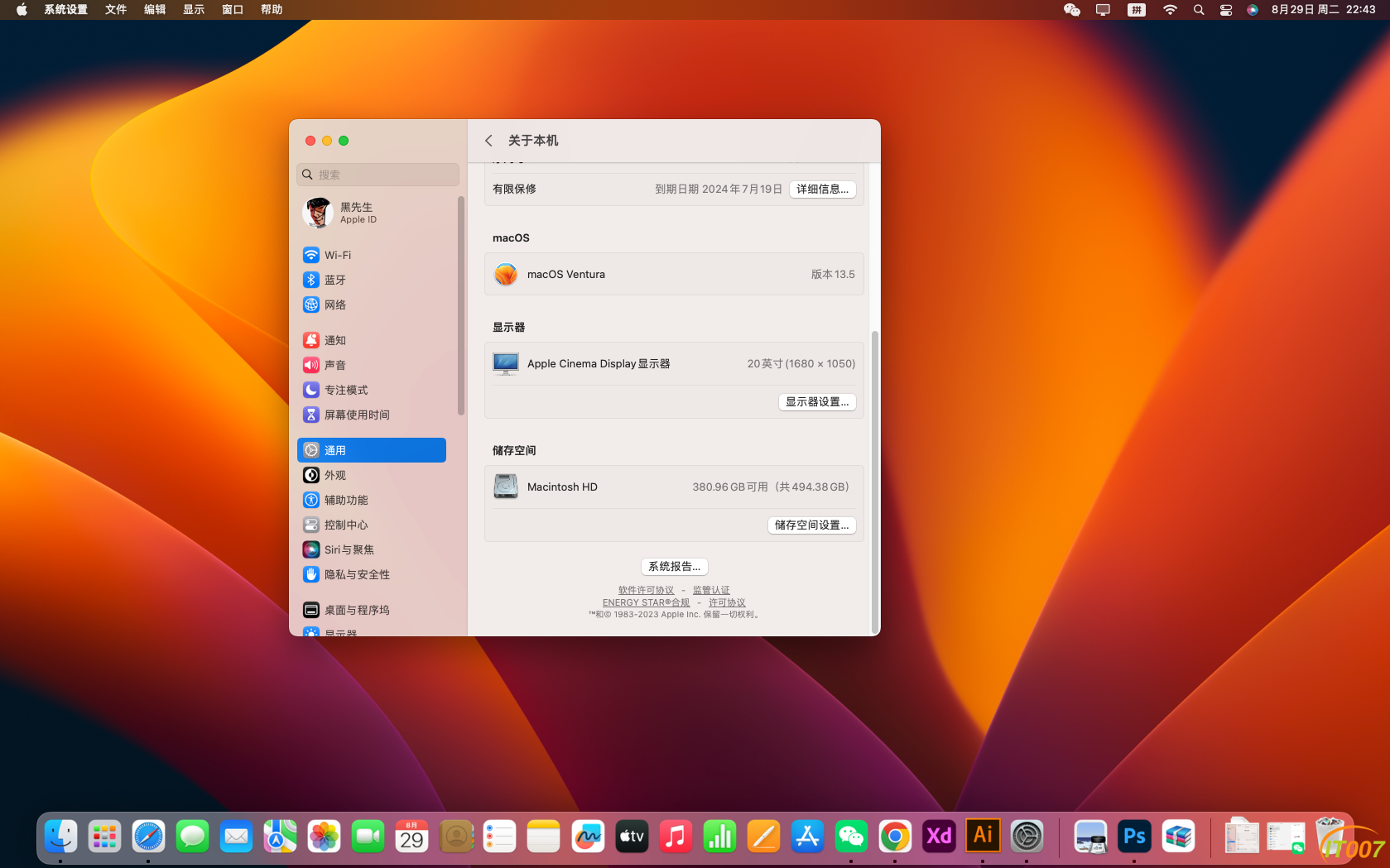Launch Photoshop from the Dock

[1134, 837]
